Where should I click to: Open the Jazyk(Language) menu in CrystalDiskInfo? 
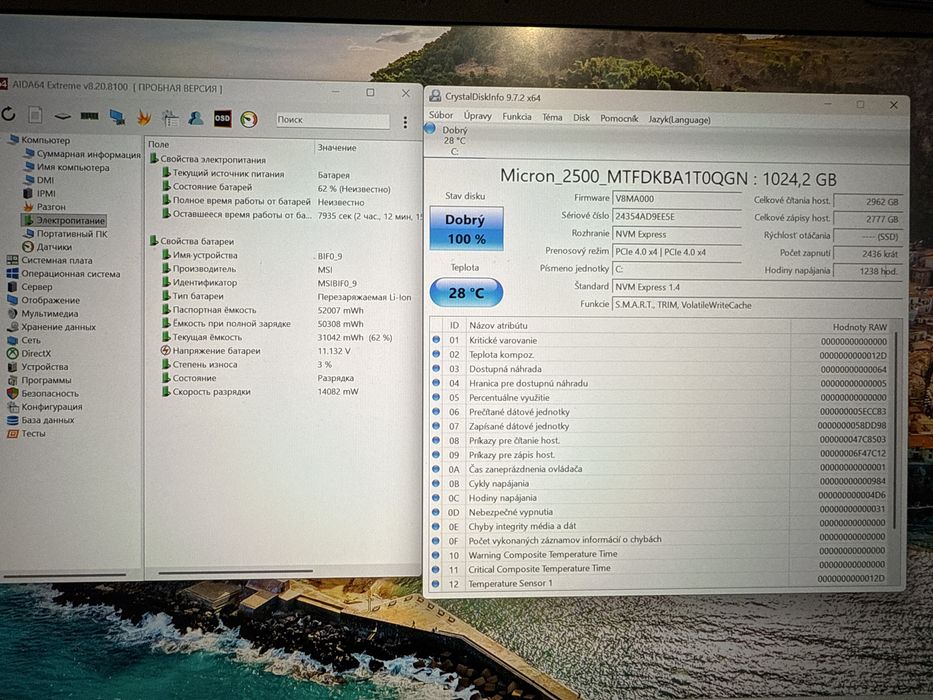(x=680, y=120)
